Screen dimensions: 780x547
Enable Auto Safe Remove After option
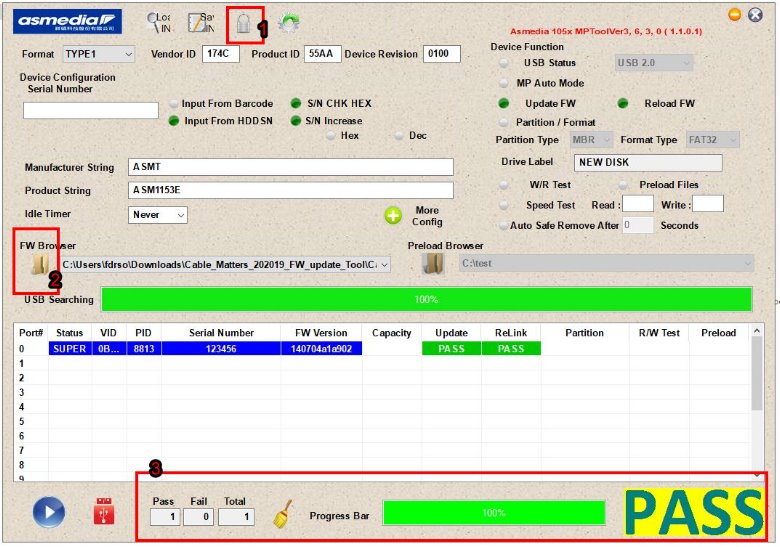pos(503,226)
